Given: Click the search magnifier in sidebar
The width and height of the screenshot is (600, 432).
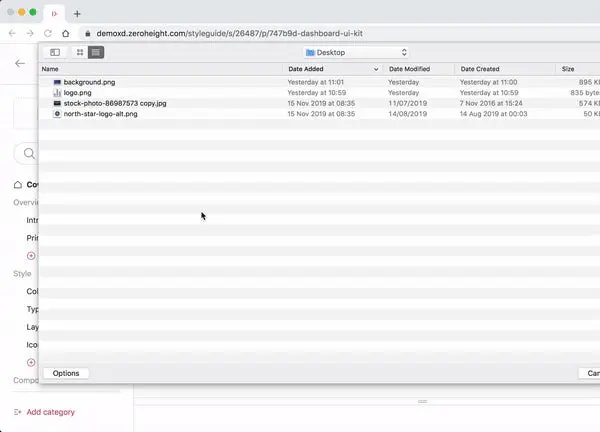Looking at the screenshot, I should coord(29,153).
